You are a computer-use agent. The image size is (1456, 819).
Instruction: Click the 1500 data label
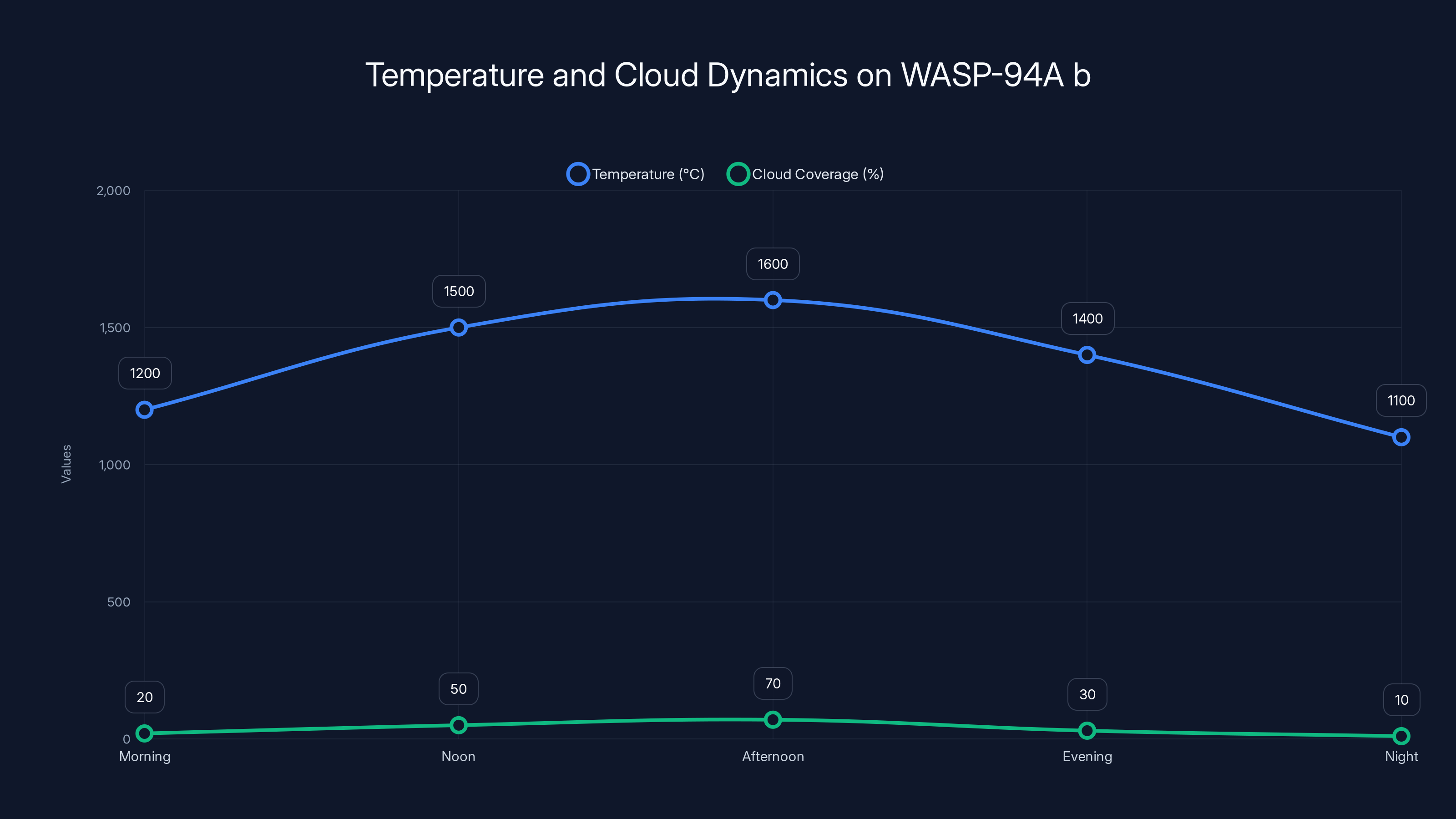click(459, 291)
